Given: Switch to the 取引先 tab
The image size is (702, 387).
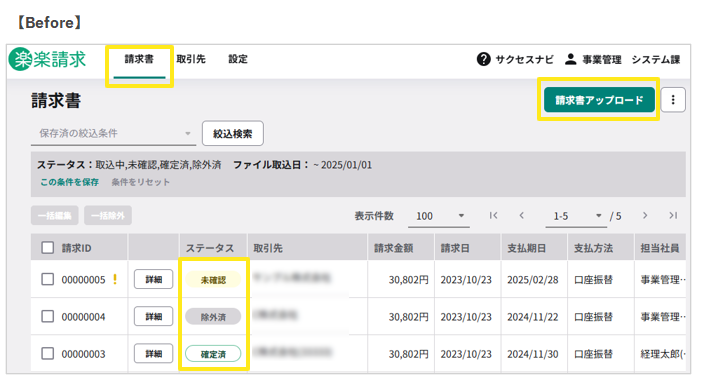Looking at the screenshot, I should [x=191, y=59].
